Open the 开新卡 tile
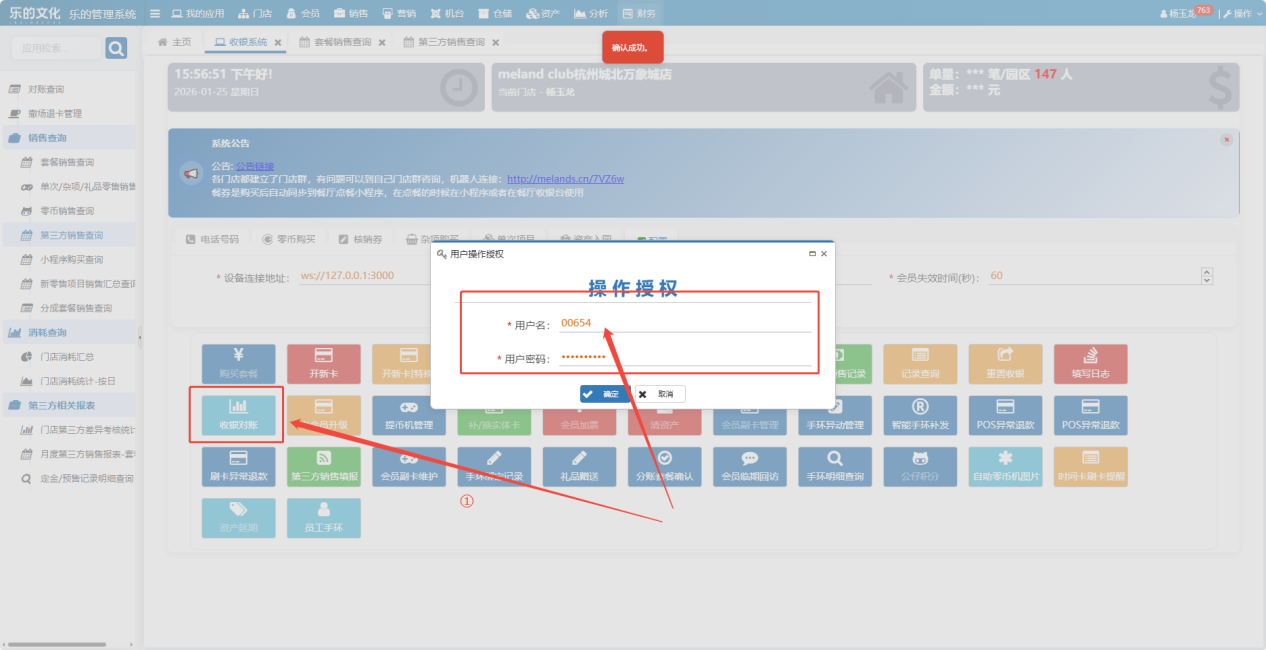 click(323, 364)
